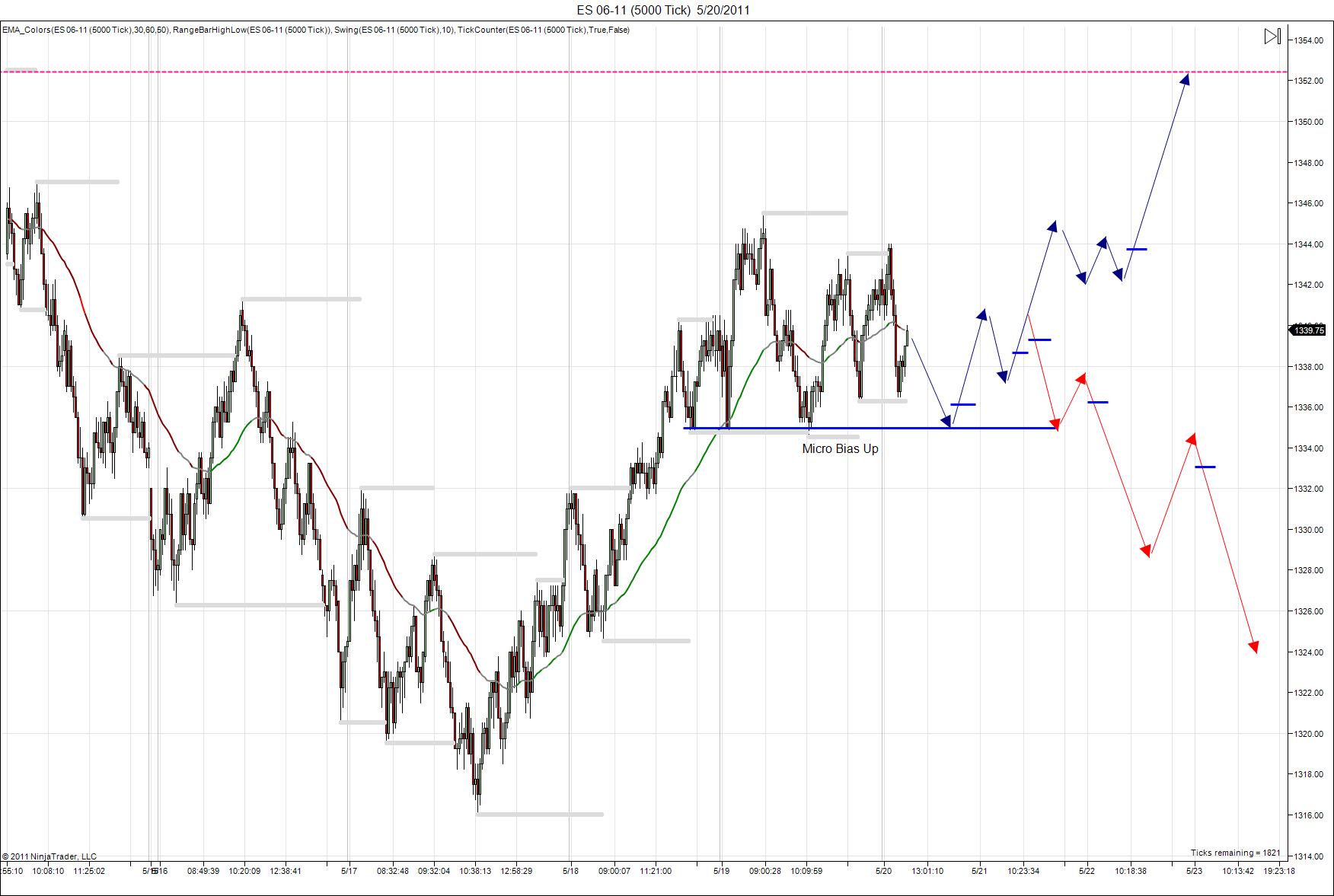The image size is (1334, 896).
Task: Click the 10:09:59 time axis label
Action: pyautogui.click(x=806, y=871)
